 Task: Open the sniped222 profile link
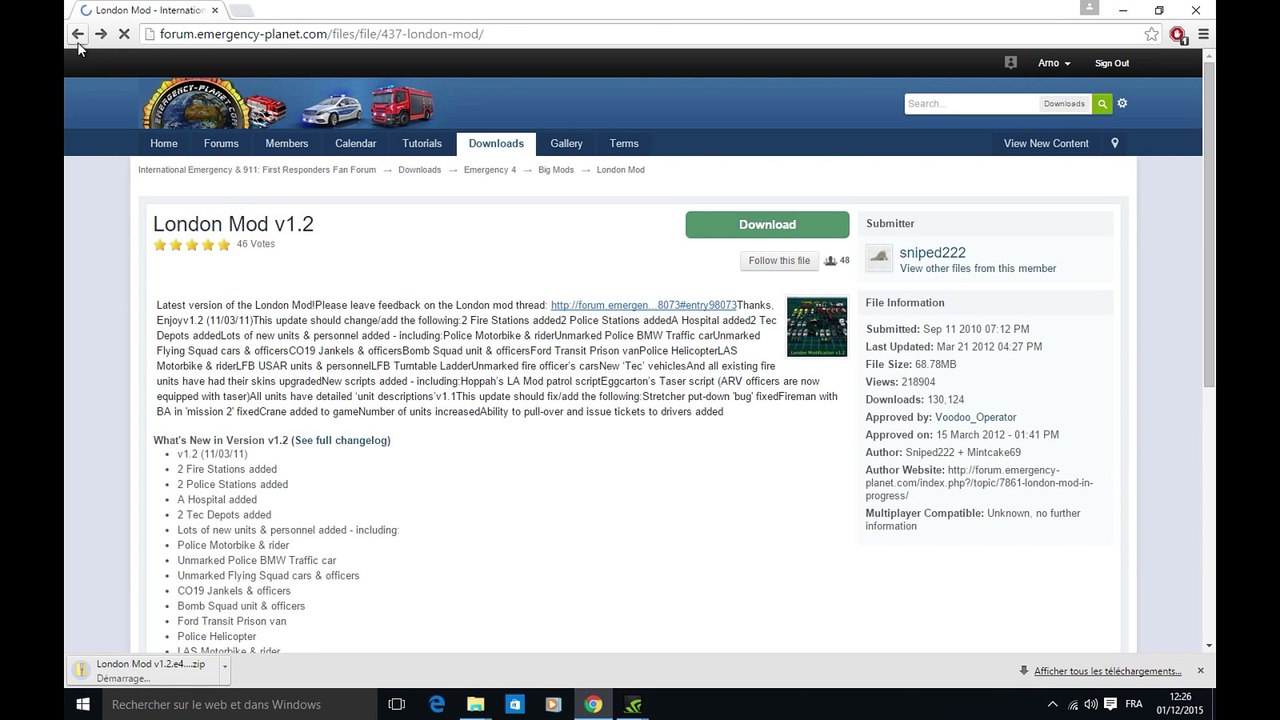(932, 253)
